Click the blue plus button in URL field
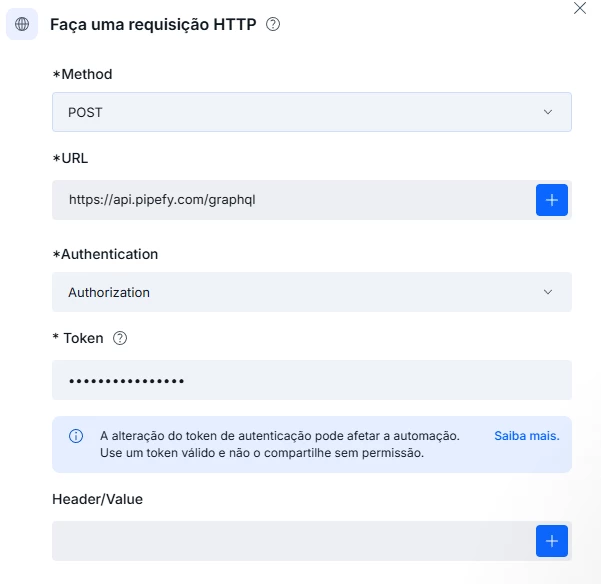The width and height of the screenshot is (601, 584). [x=552, y=200]
